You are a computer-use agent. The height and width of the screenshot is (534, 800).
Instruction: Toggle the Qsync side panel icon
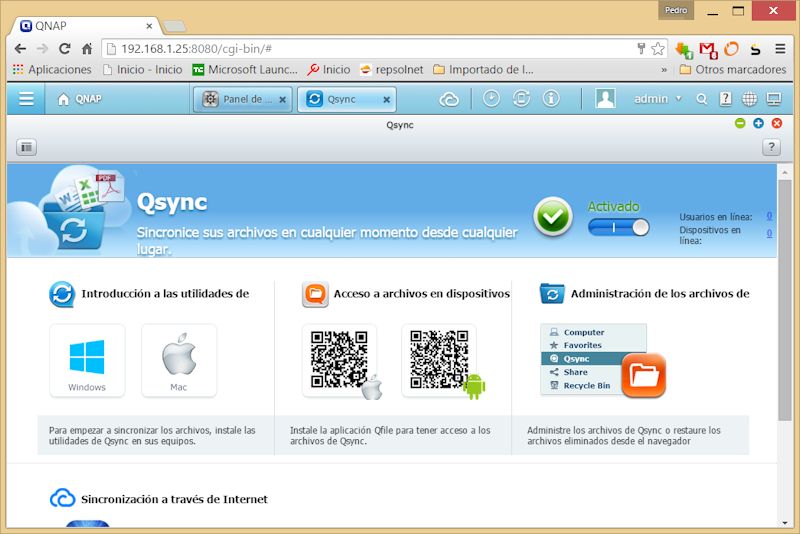[x=27, y=147]
